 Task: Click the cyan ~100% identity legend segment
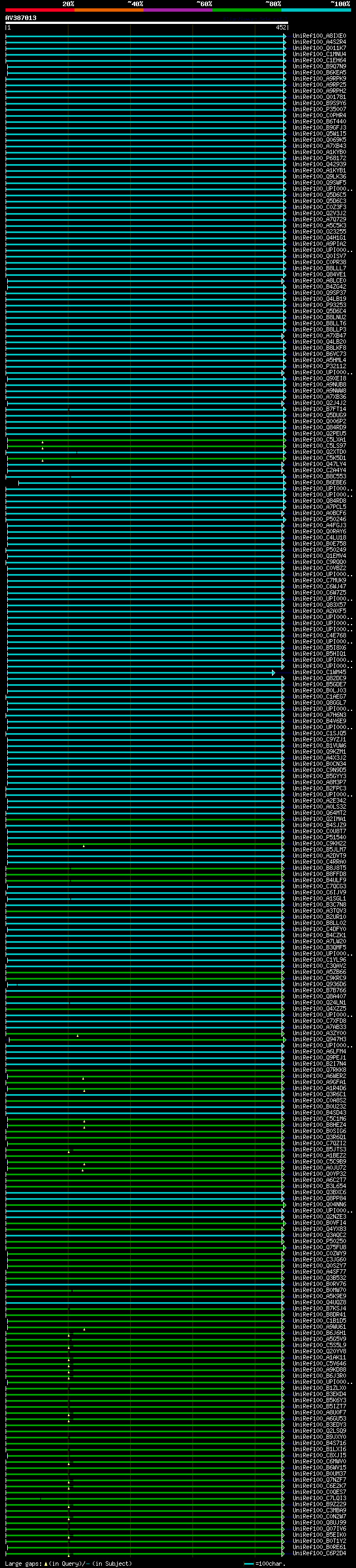317,10
